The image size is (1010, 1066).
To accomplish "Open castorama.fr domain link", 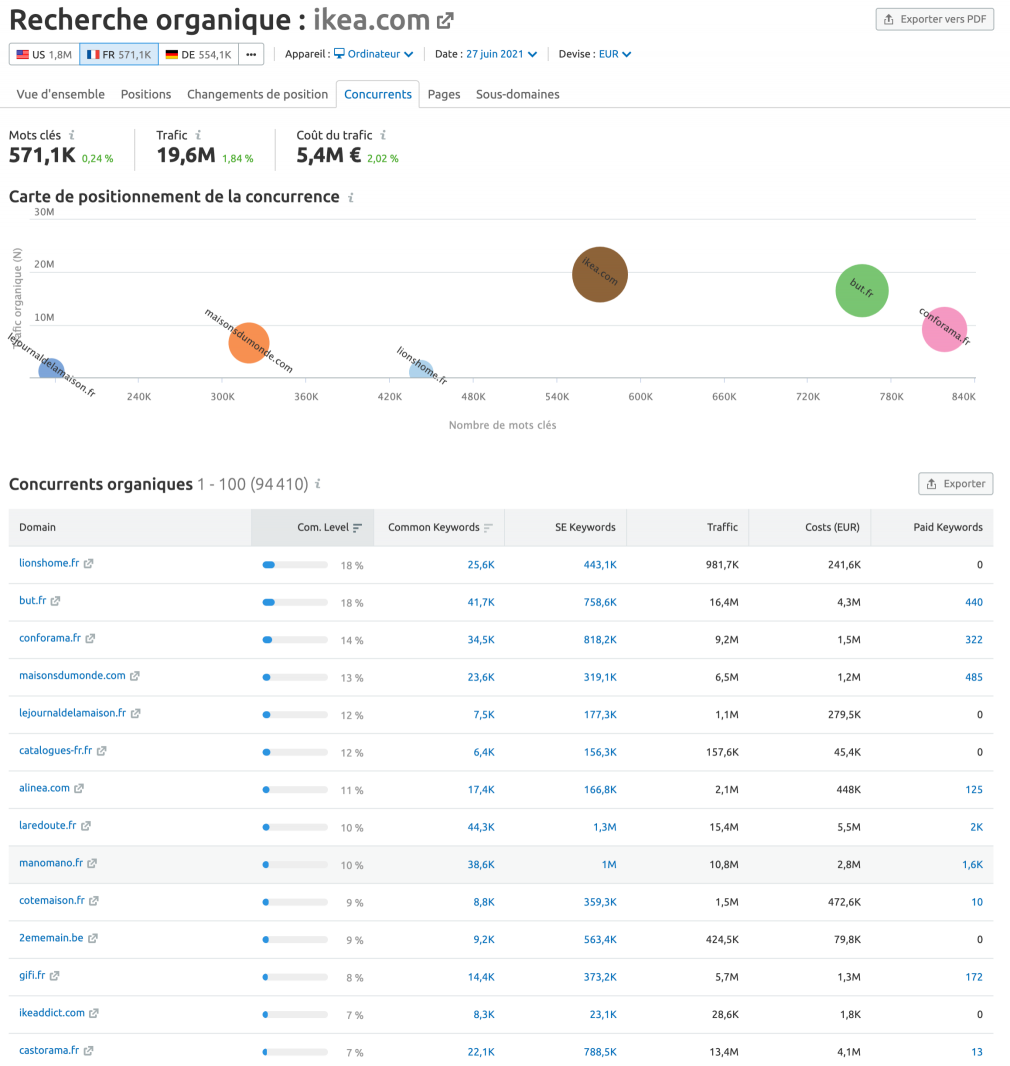I will (49, 1050).
